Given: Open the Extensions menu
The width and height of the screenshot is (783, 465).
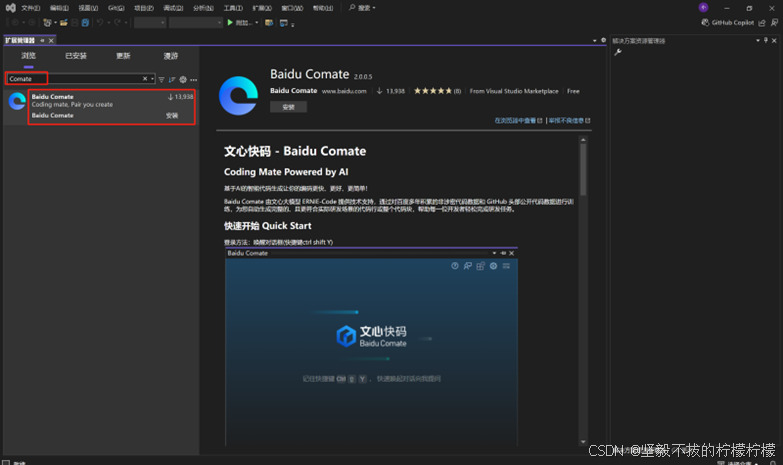Looking at the screenshot, I should click(x=262, y=8).
